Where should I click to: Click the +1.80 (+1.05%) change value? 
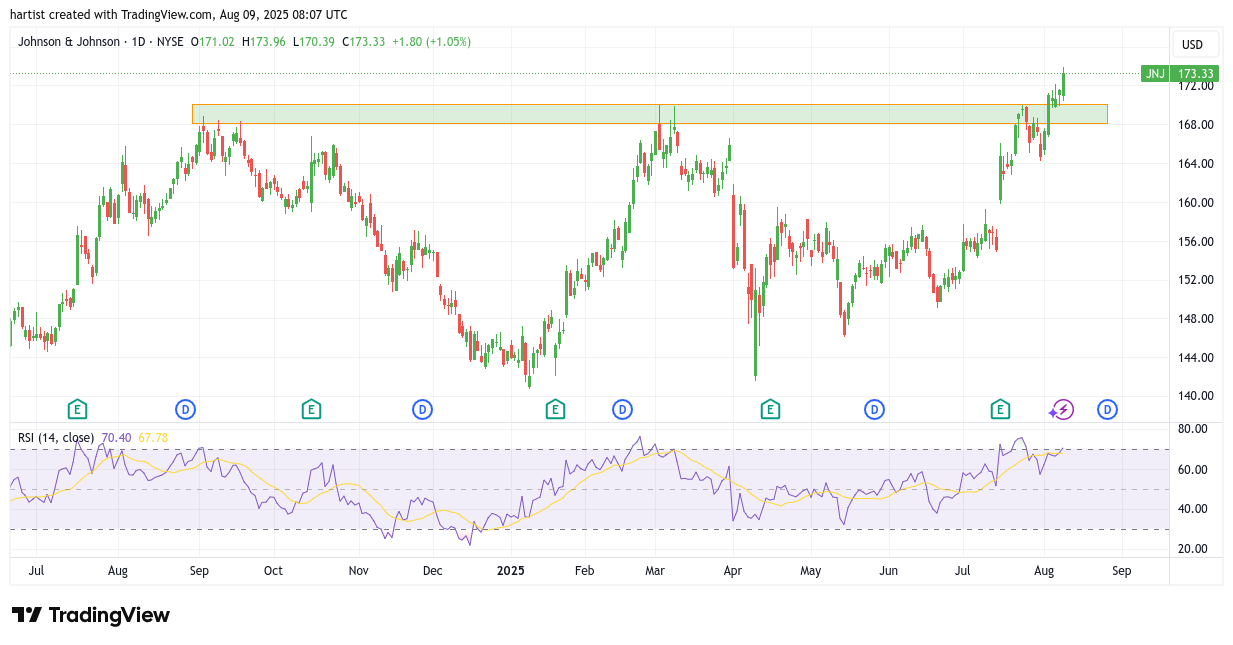(x=431, y=42)
